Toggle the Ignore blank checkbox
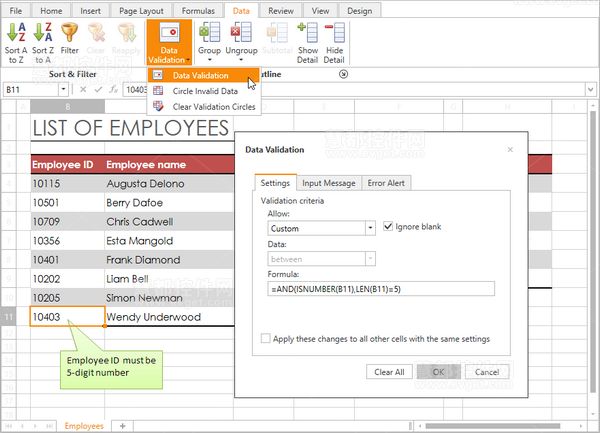This screenshot has width=600, height=433. 388,226
